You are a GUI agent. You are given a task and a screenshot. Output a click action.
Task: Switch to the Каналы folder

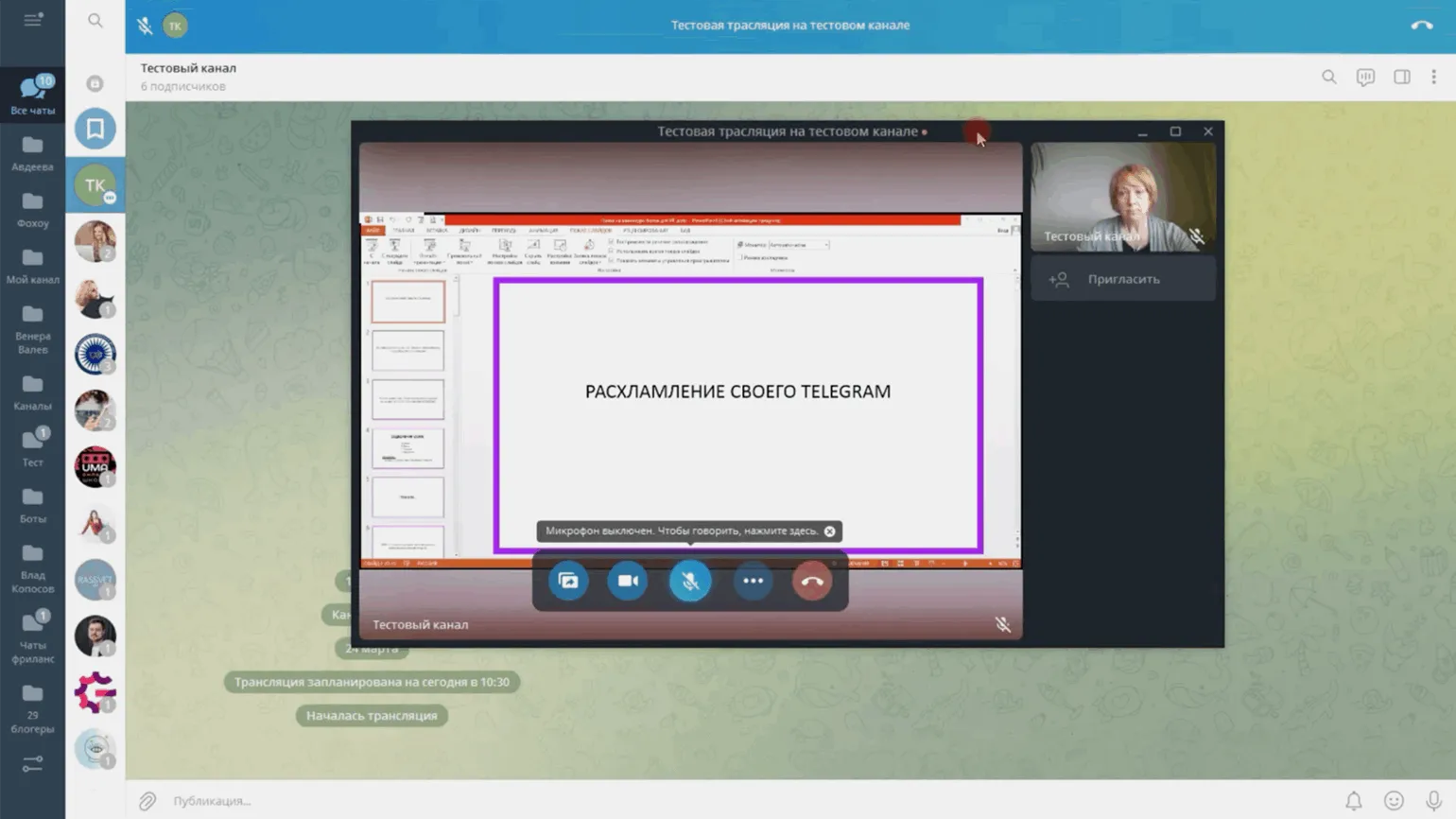(x=33, y=392)
